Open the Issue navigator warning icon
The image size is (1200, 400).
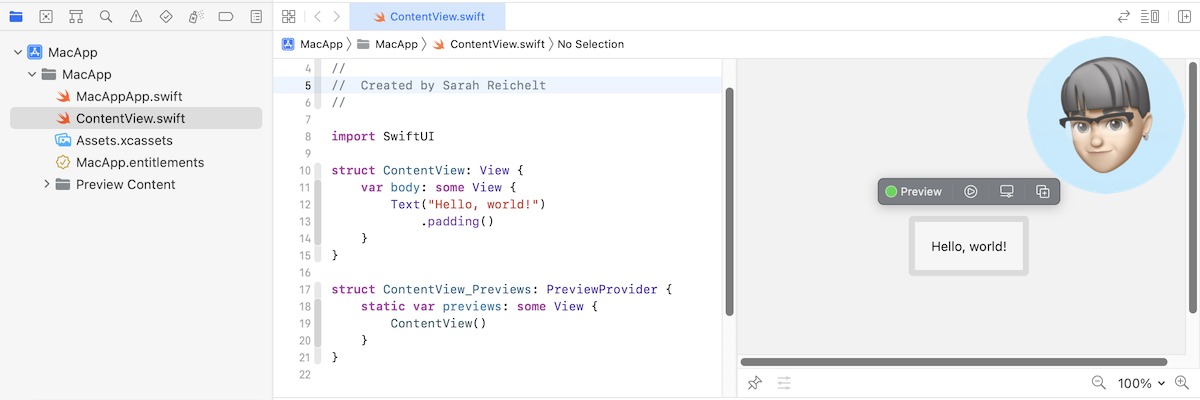(x=136, y=17)
